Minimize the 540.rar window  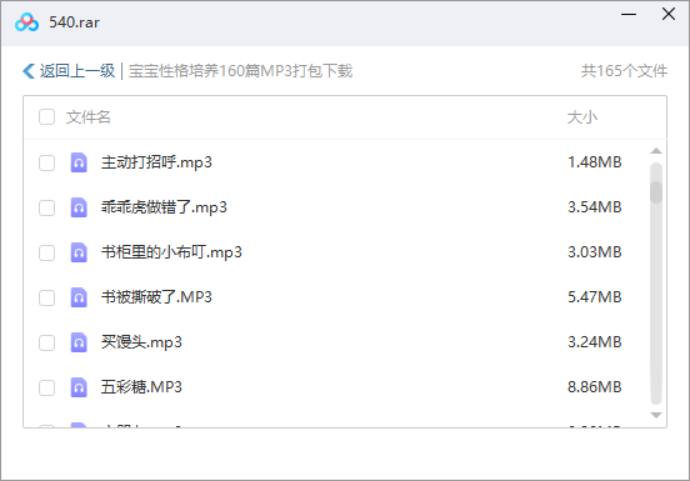628,15
